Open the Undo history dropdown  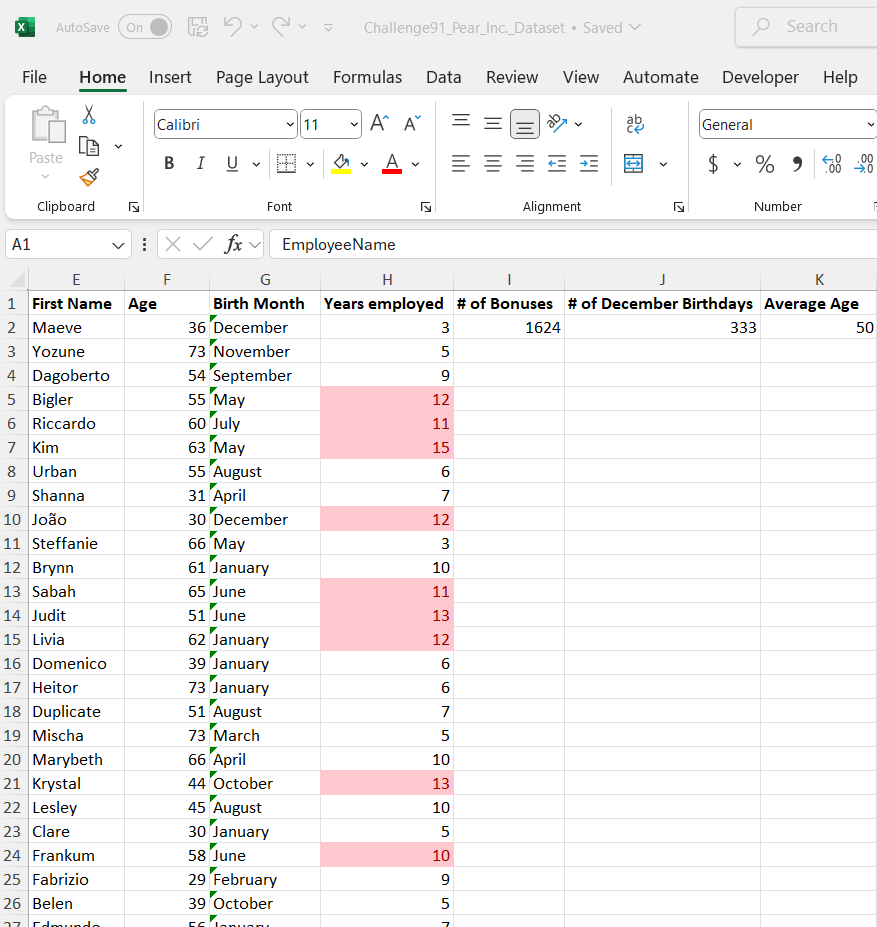255,27
